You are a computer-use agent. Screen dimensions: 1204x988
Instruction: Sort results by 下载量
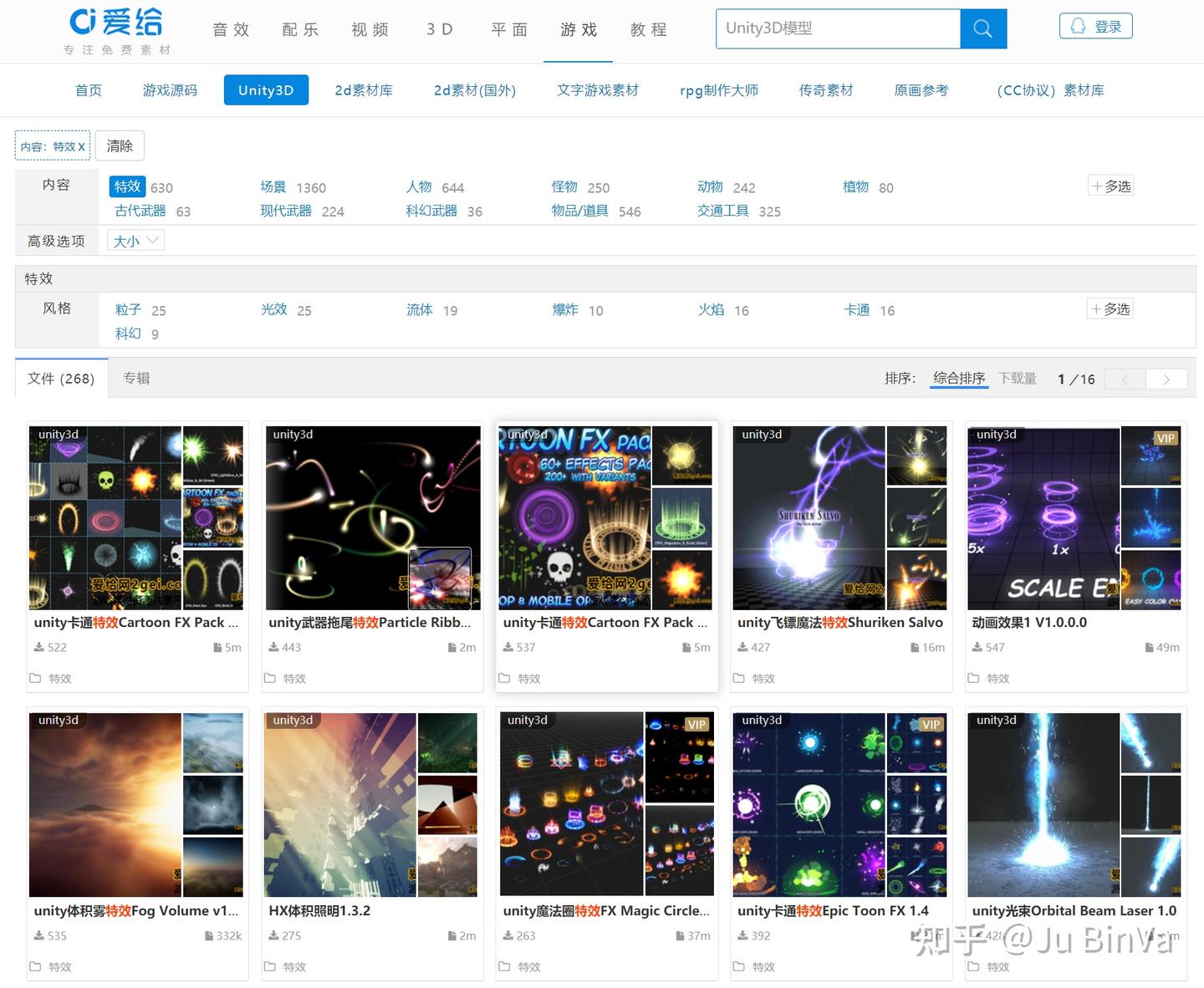[x=1017, y=378]
